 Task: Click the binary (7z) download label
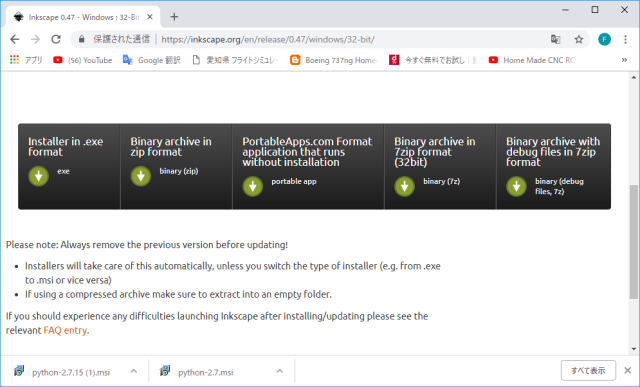(442, 181)
